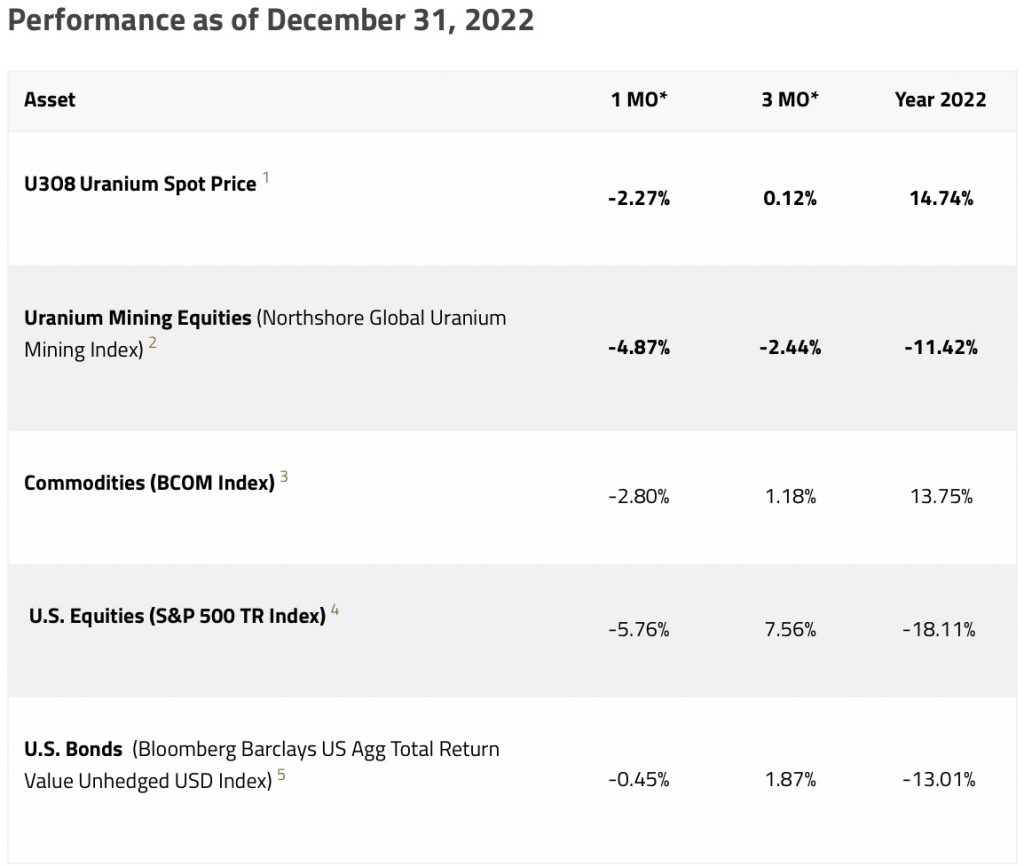
Task: Click the U3O8 Uranium Spot Price label
Action: [x=140, y=185]
